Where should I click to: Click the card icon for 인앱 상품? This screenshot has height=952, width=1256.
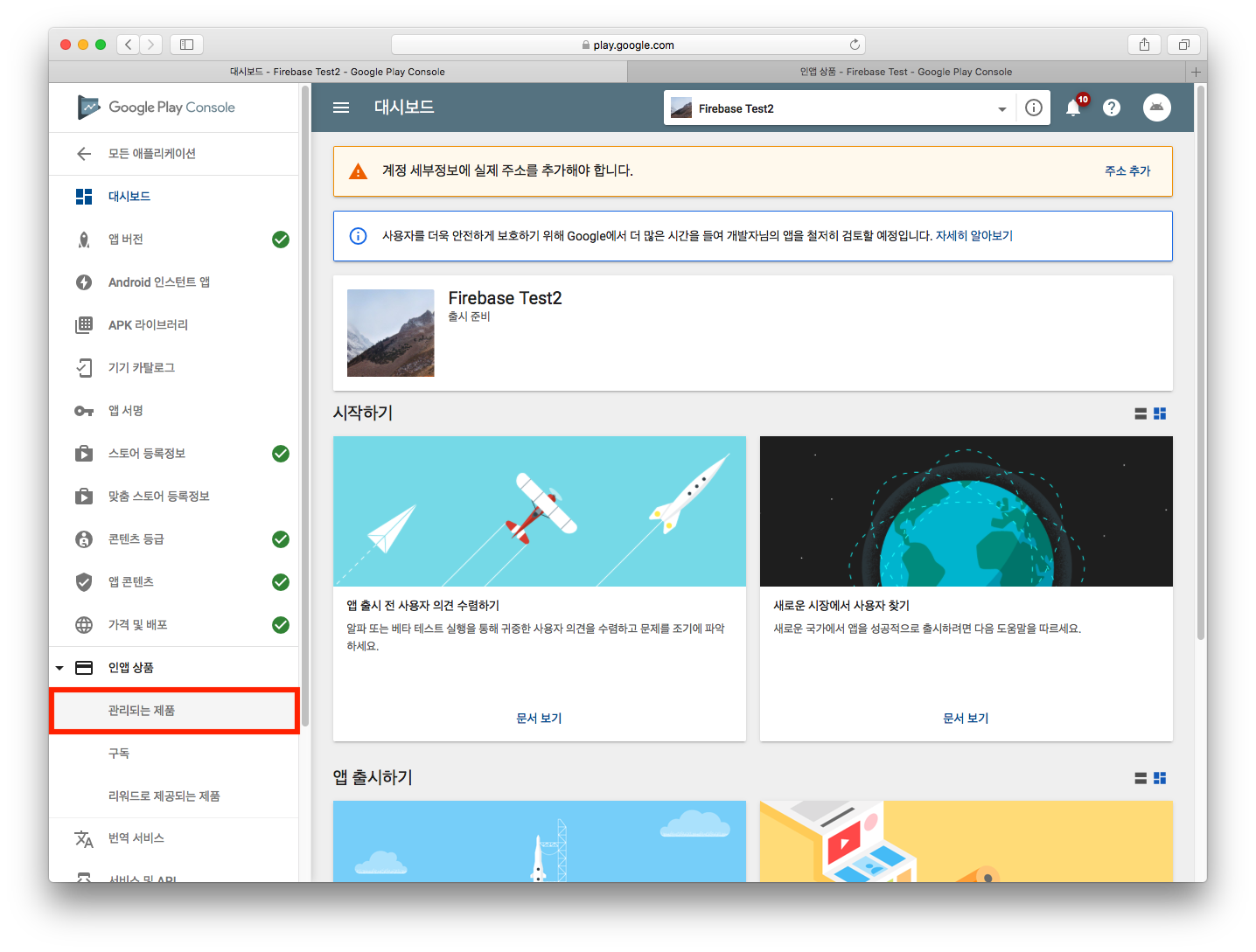[x=84, y=668]
